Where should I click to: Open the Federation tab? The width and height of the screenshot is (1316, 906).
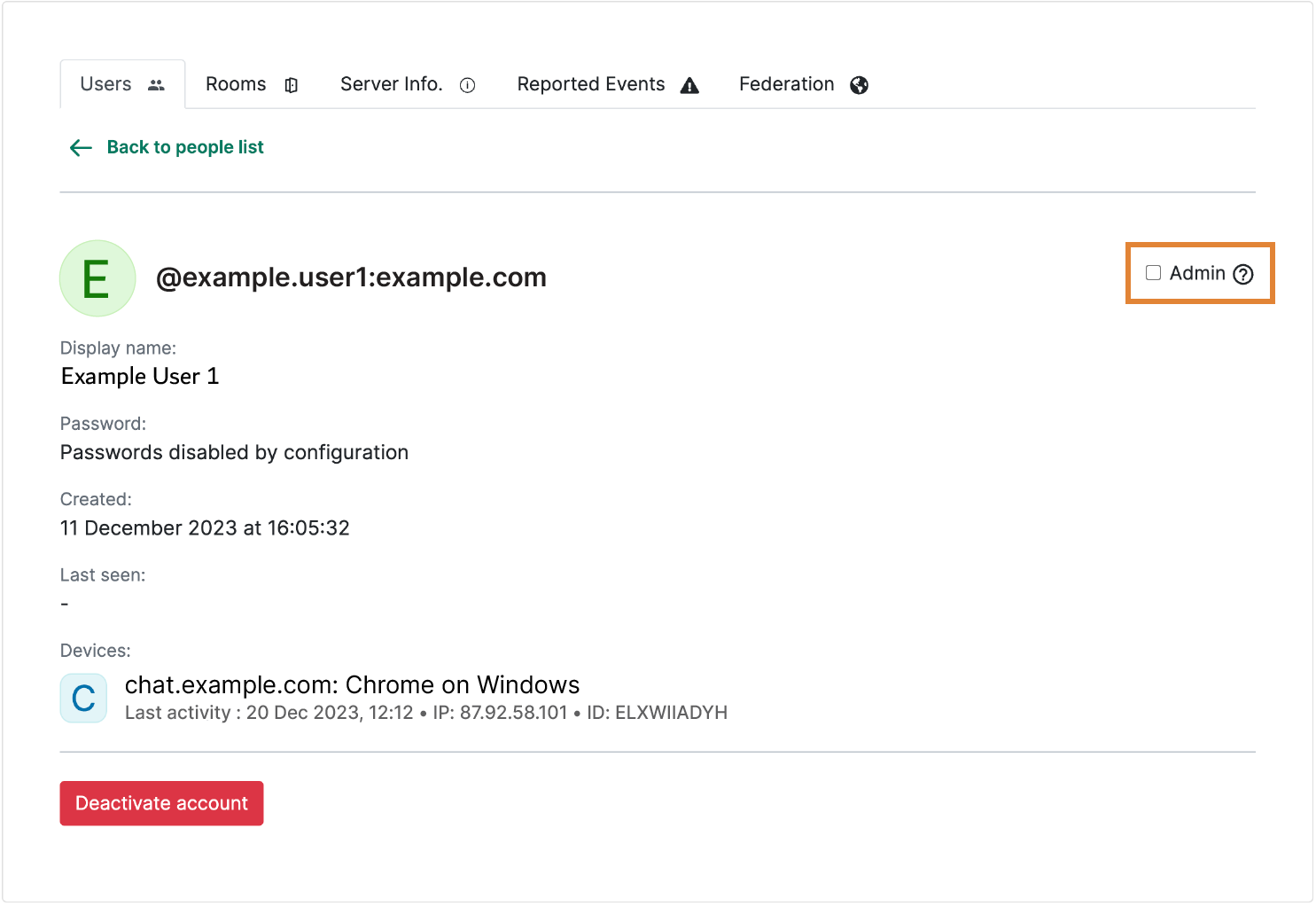786,84
